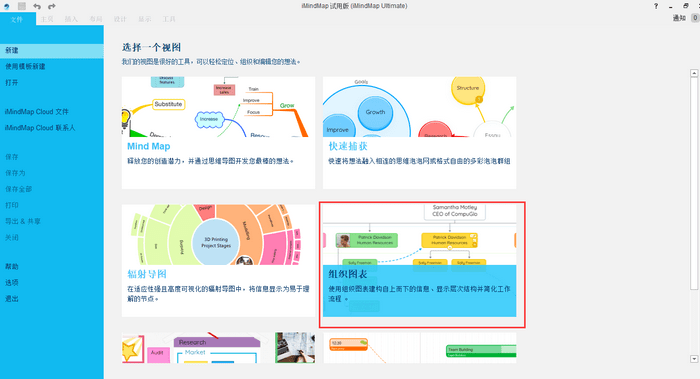Switch to the 插入 ribbon tab
700x379 pixels.
[x=71, y=19]
